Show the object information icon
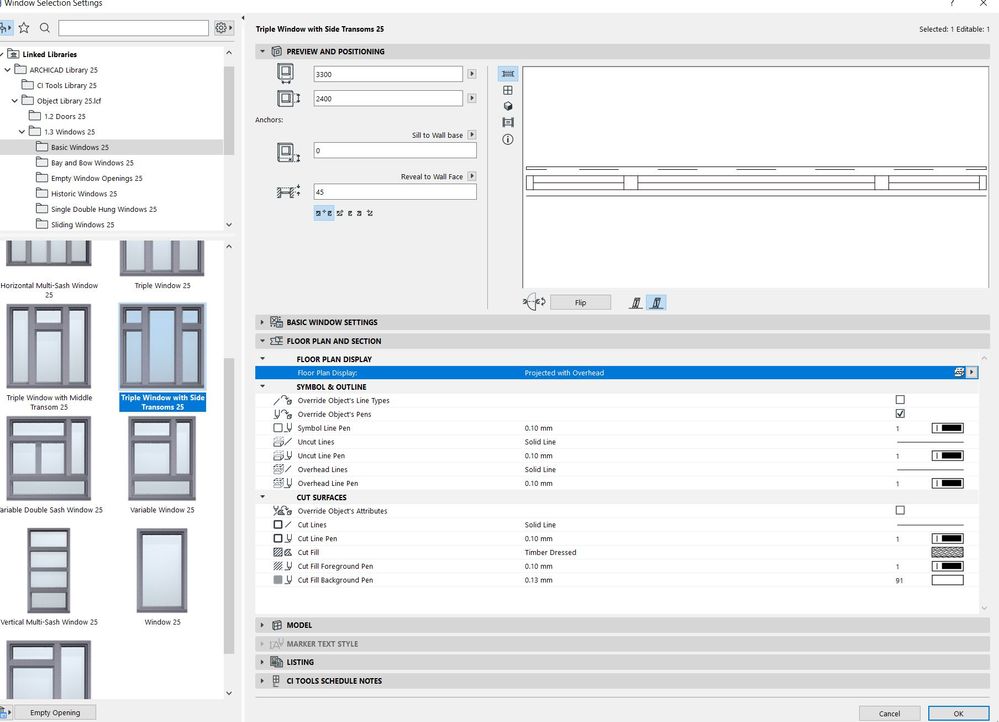Image resolution: width=999 pixels, height=722 pixels. point(508,139)
